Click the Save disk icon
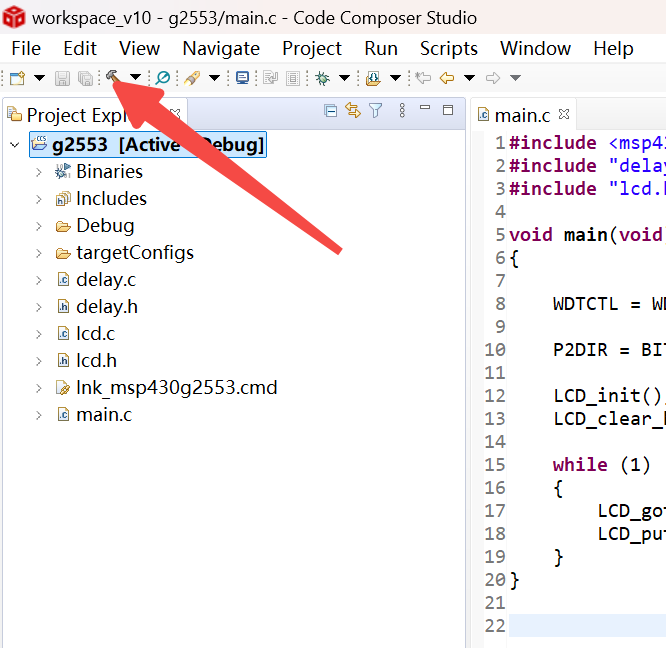This screenshot has height=648, width=666. 62,79
